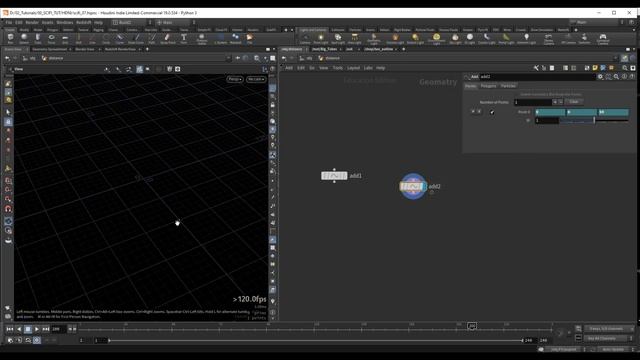The height and width of the screenshot is (360, 640).
Task: Open the Windows menu
Action: point(64,22)
